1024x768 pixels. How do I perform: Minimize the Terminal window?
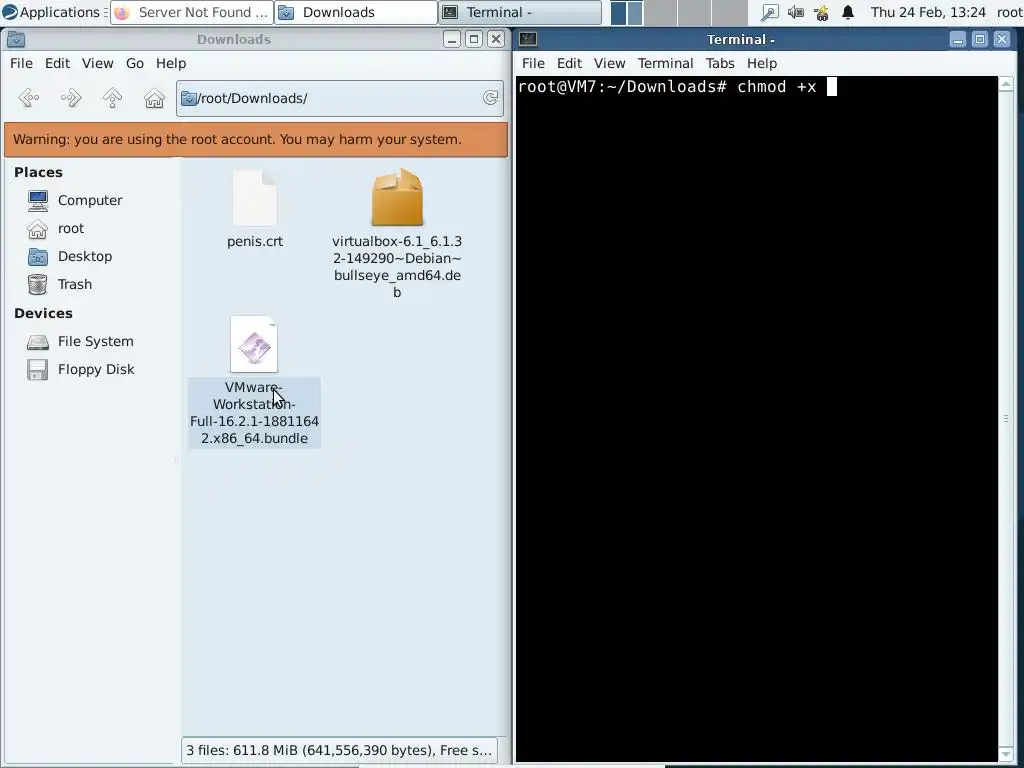[958, 39]
